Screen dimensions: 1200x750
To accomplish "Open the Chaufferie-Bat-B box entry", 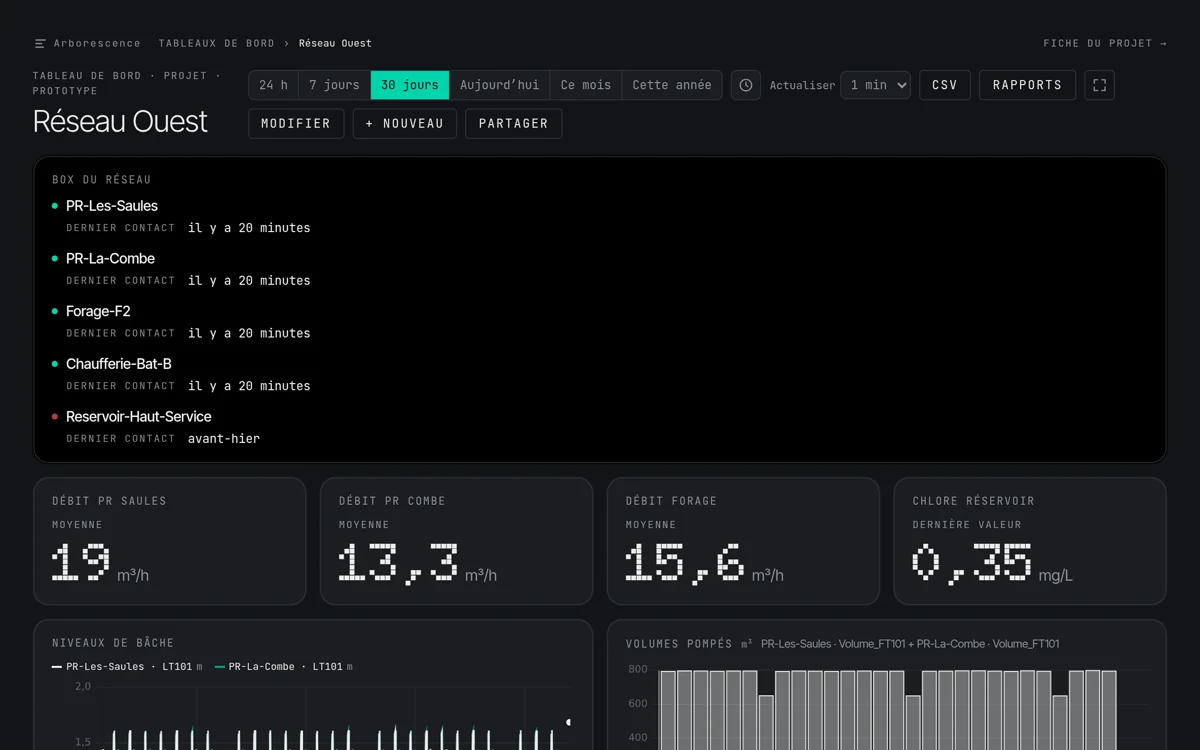I will pyautogui.click(x=119, y=364).
